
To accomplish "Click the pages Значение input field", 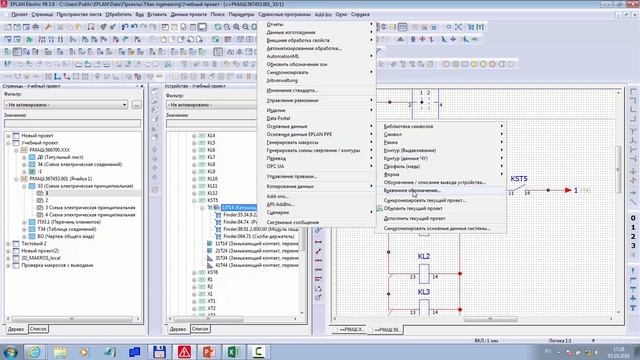I will tap(72, 124).
